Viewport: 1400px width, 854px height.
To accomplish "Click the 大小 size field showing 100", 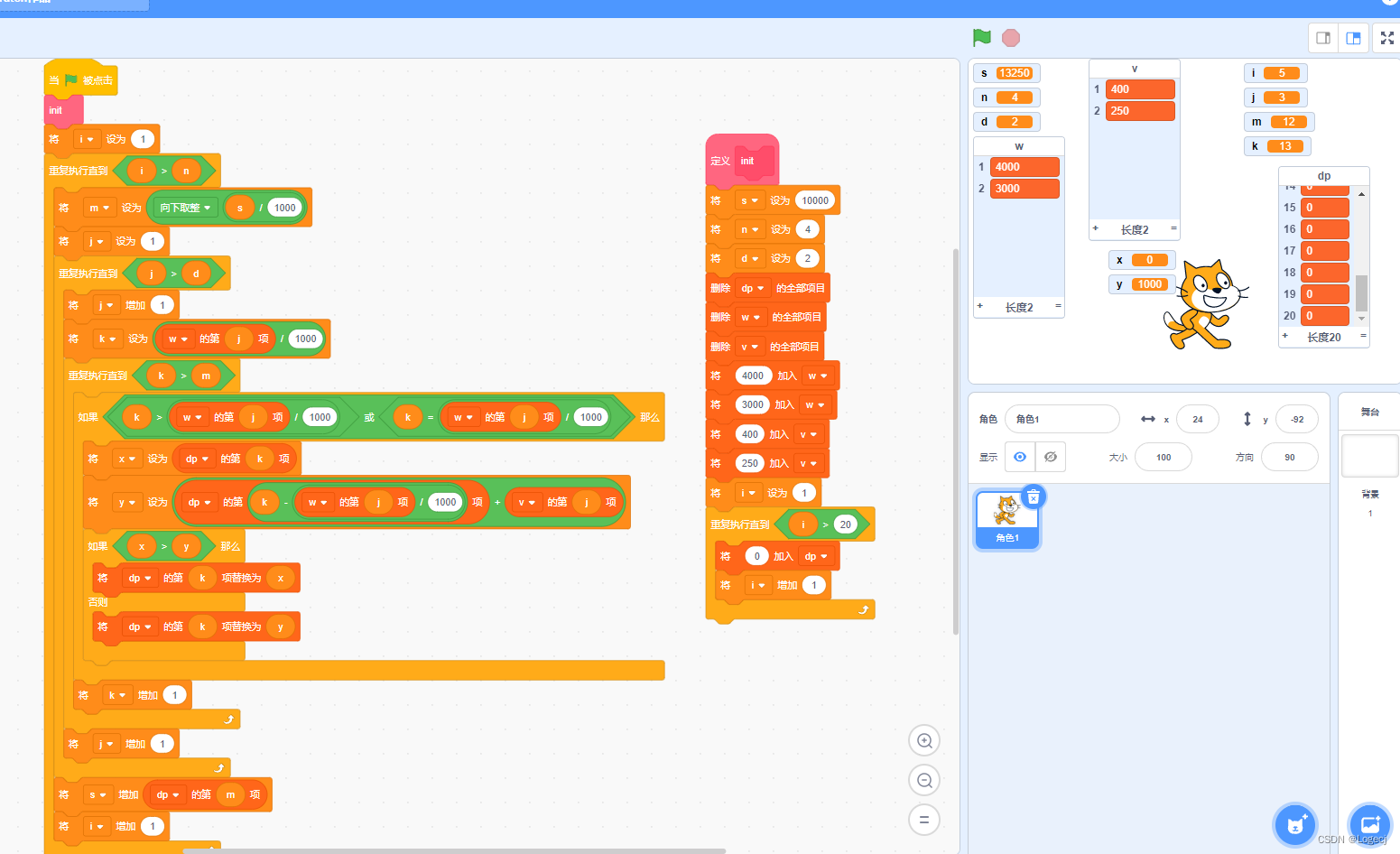I will coord(1164,457).
